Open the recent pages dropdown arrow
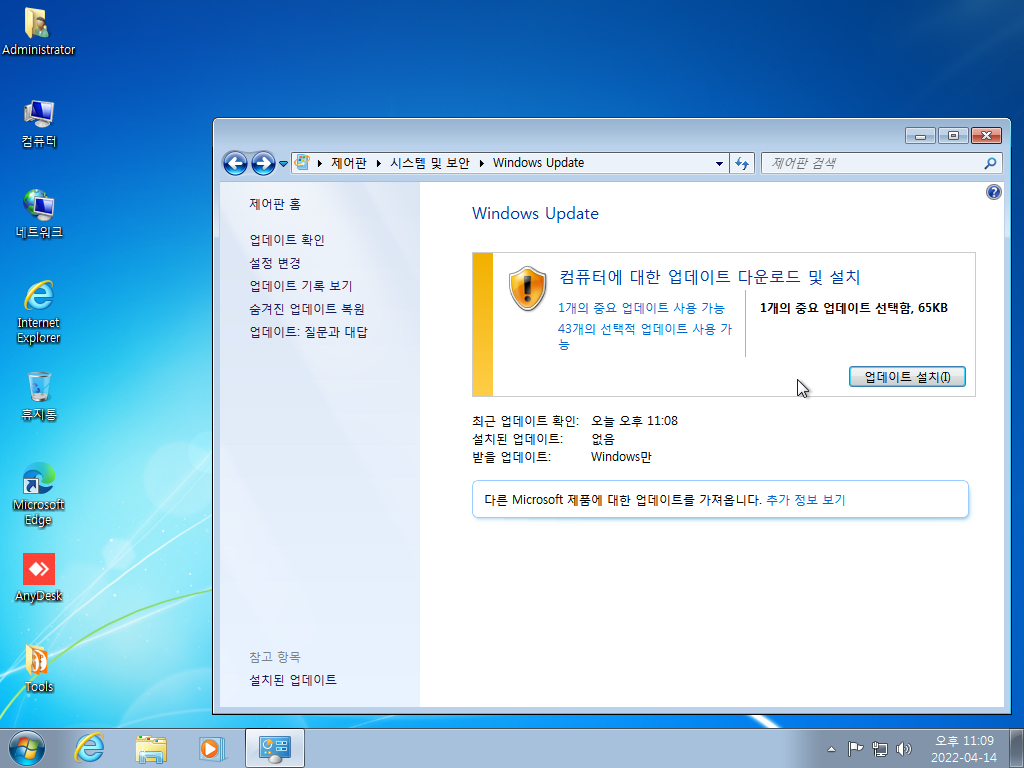 pyautogui.click(x=283, y=164)
